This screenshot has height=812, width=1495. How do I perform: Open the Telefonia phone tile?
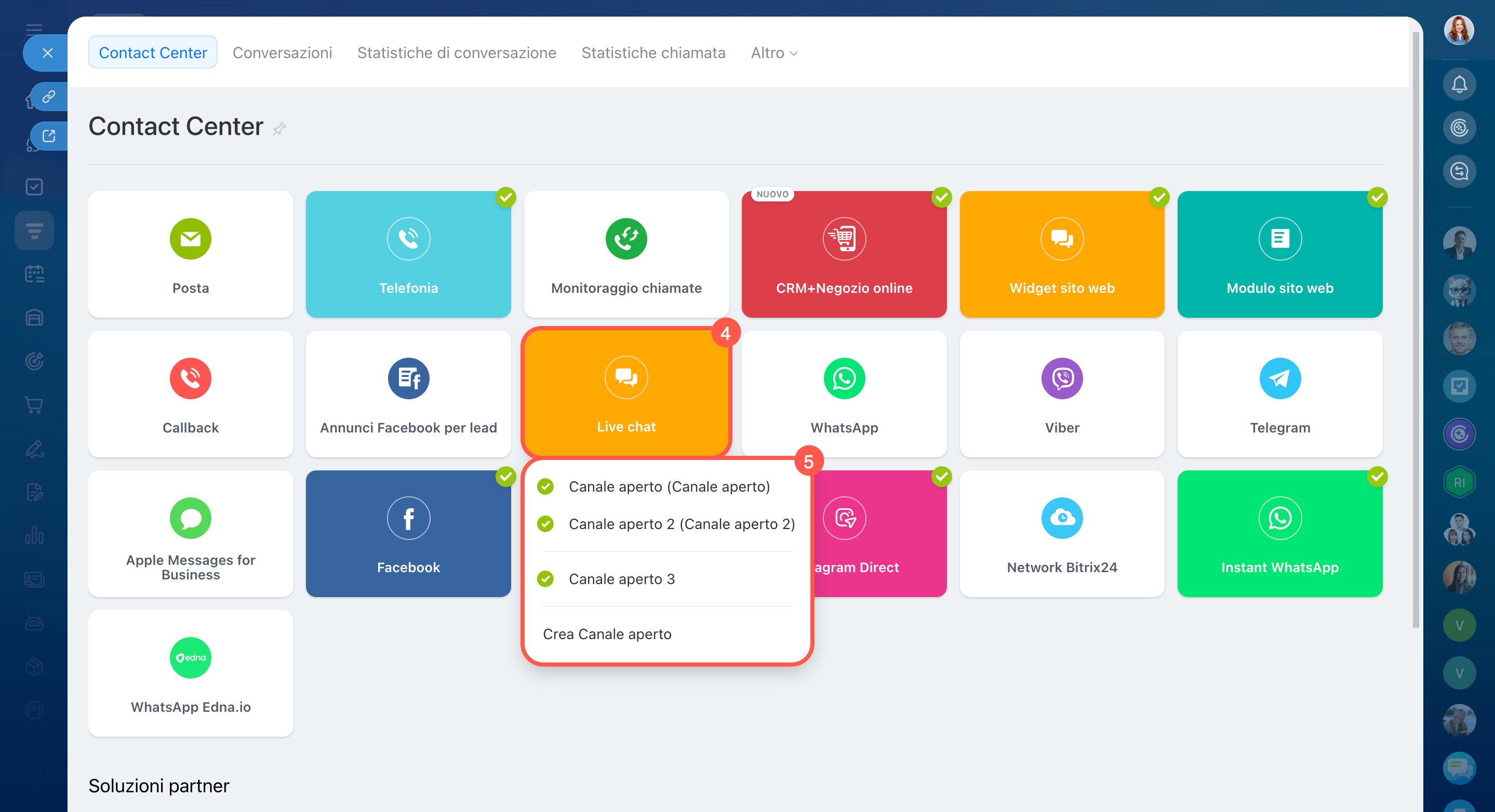(408, 254)
